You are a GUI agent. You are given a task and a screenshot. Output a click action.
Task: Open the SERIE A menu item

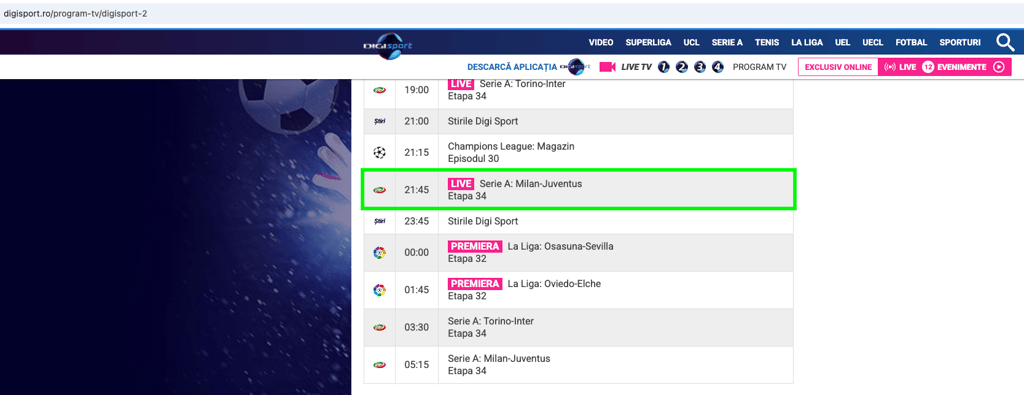coord(728,42)
